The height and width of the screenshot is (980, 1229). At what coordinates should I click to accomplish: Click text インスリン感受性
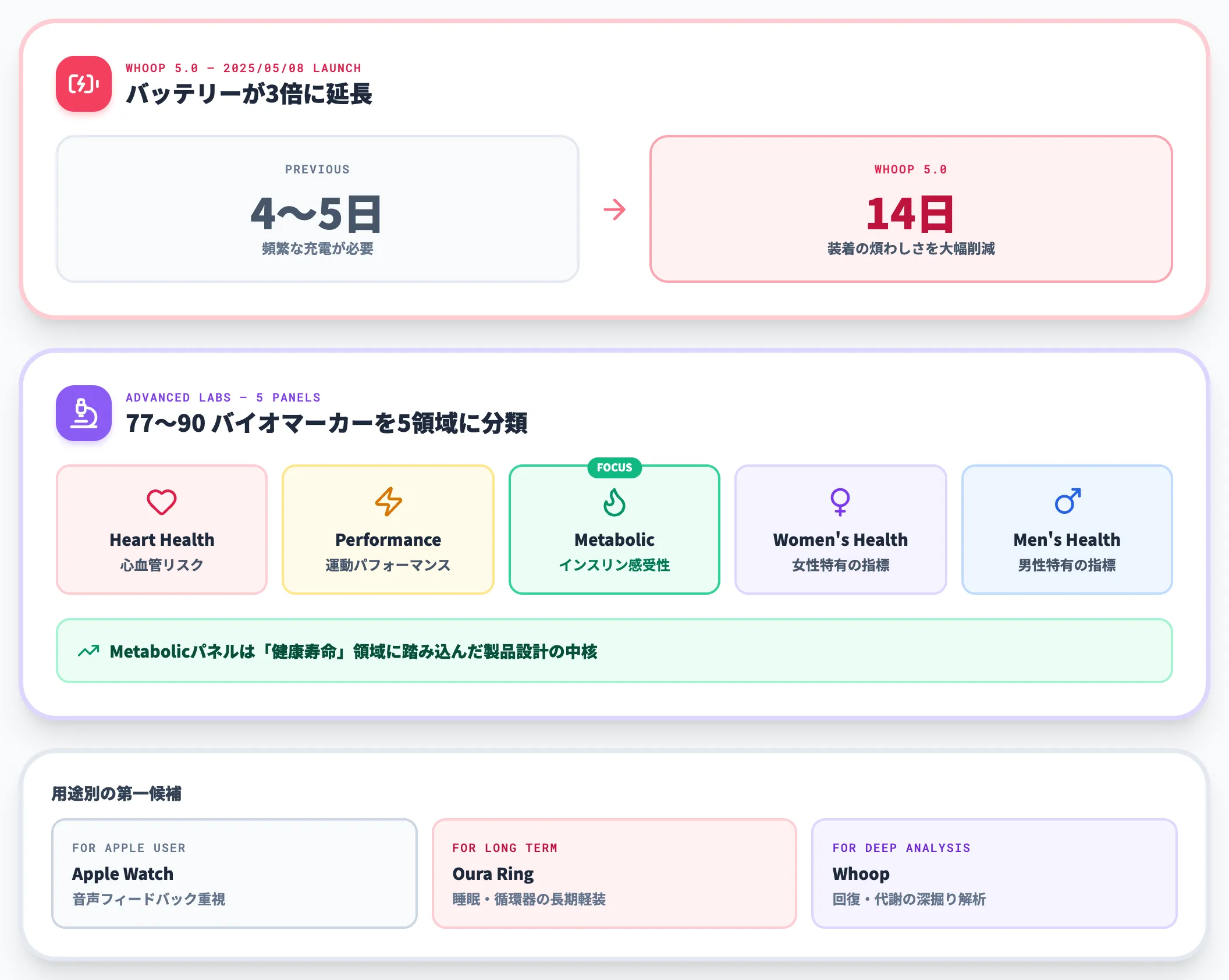(614, 565)
